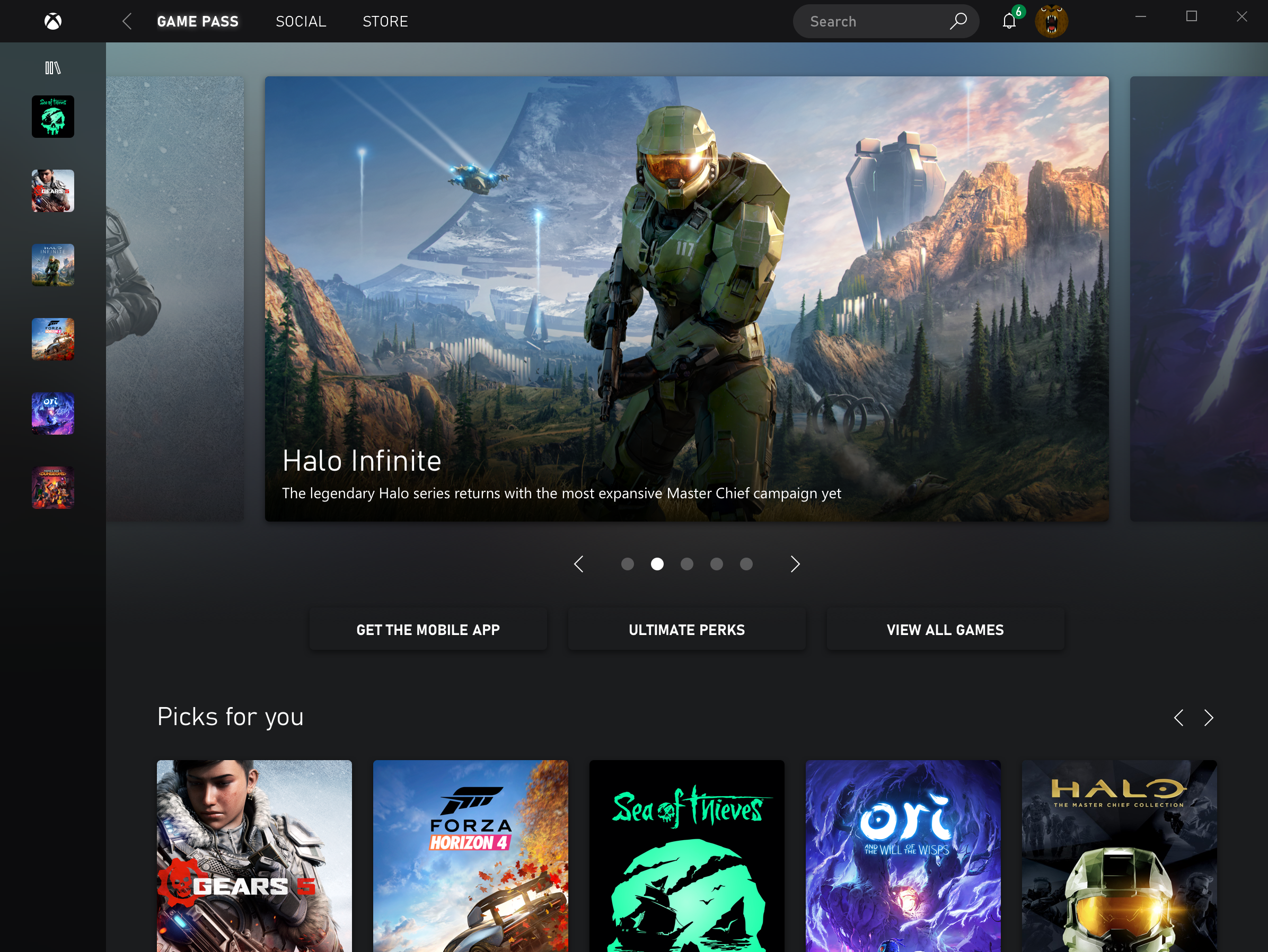This screenshot has height=952, width=1268.
Task: Click the Xbox logo in the top corner
Action: click(52, 21)
